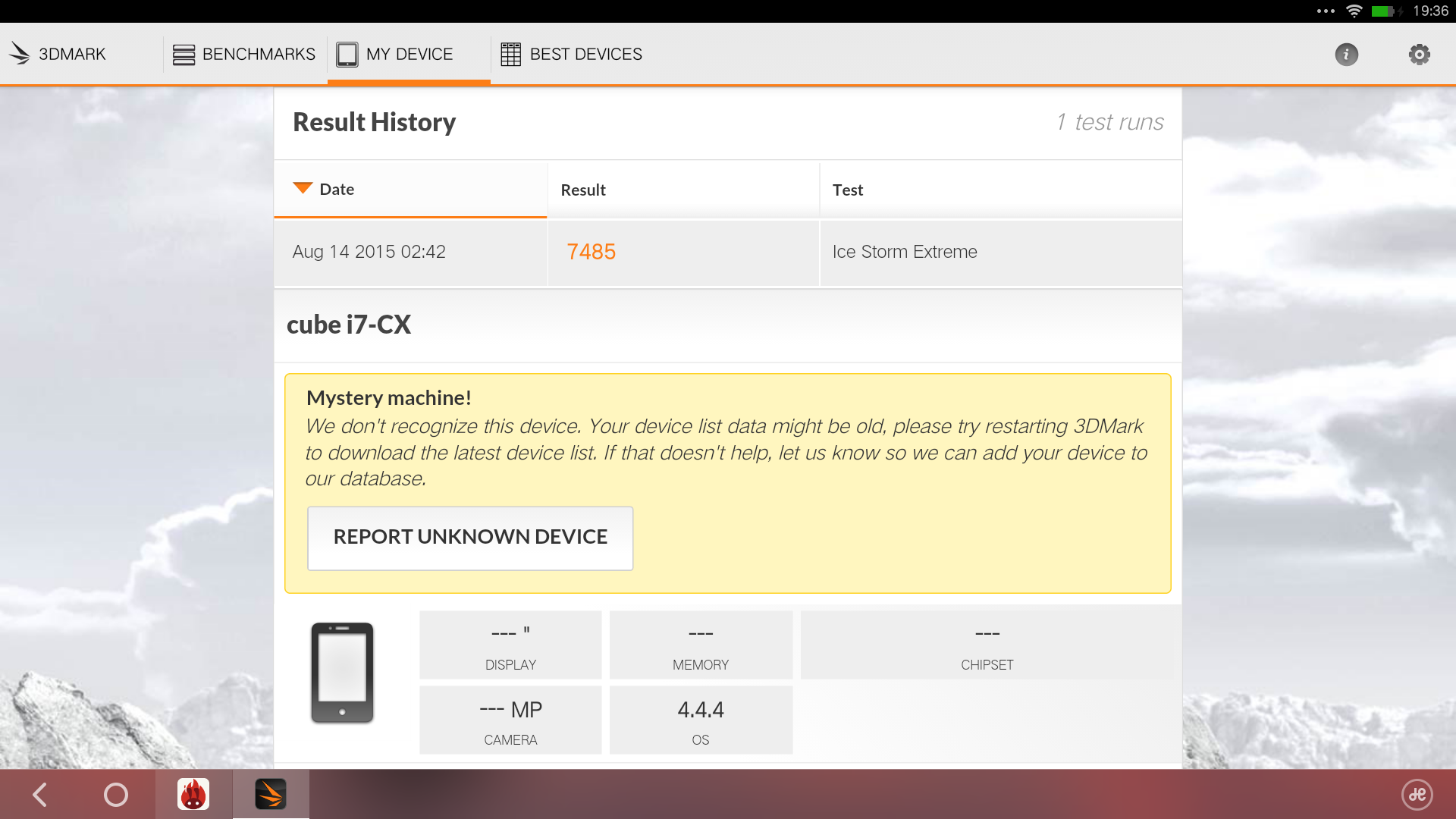Click the CHIPSET spec tile
Image resolution: width=1456 pixels, height=819 pixels.
point(987,645)
